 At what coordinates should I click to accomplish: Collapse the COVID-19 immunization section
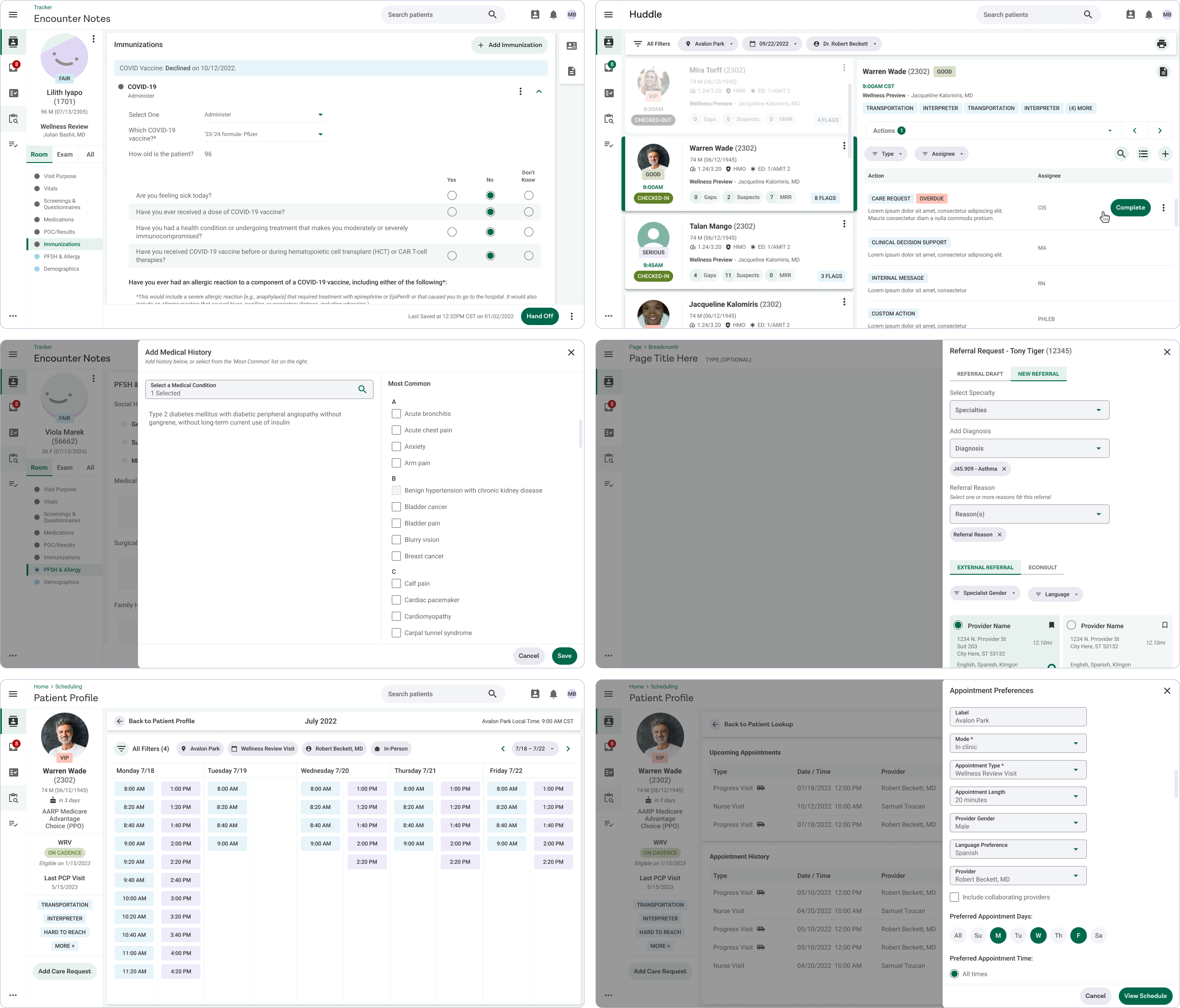click(x=539, y=92)
